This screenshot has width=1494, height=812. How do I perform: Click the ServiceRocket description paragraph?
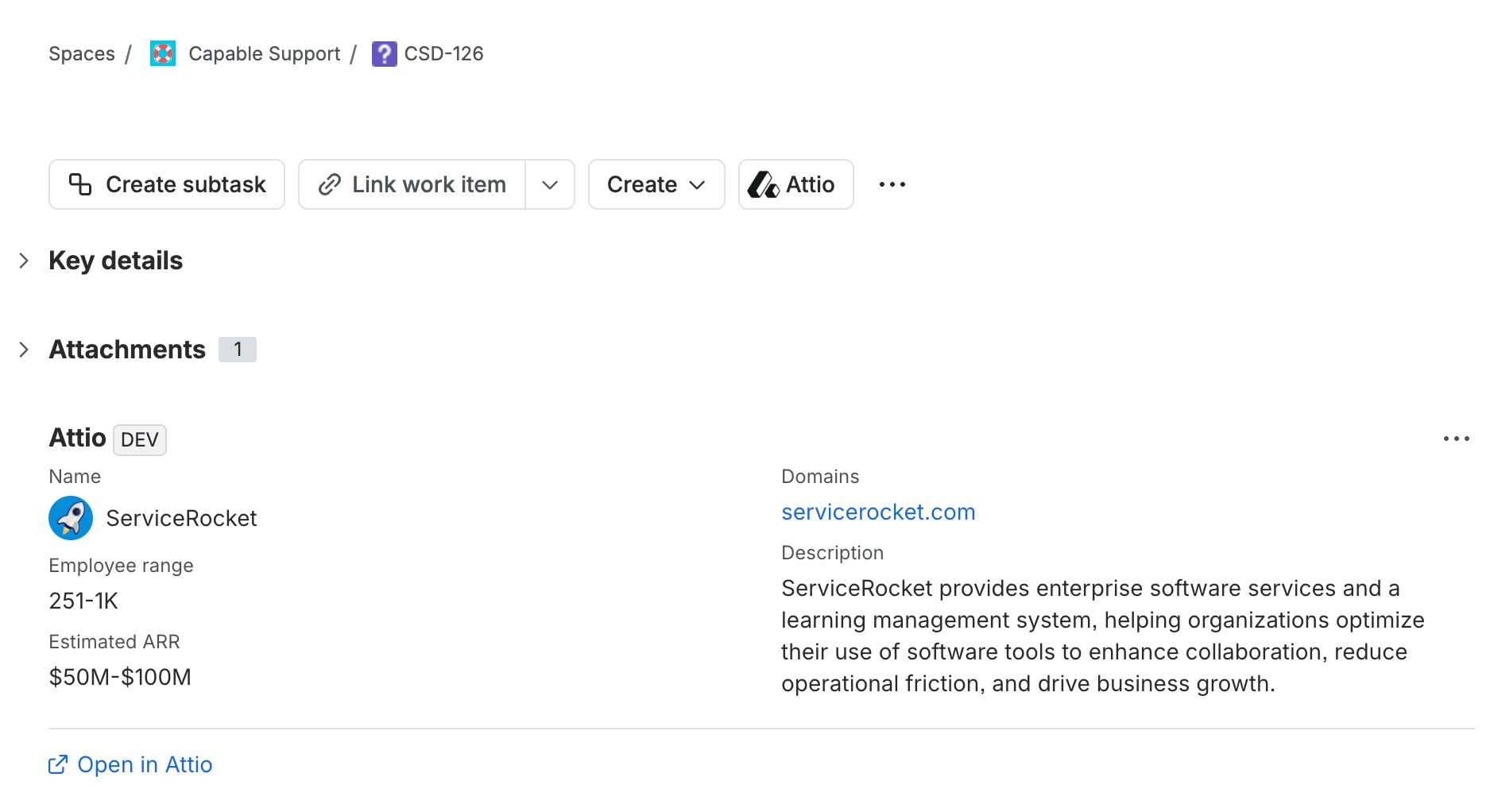[x=1103, y=636]
